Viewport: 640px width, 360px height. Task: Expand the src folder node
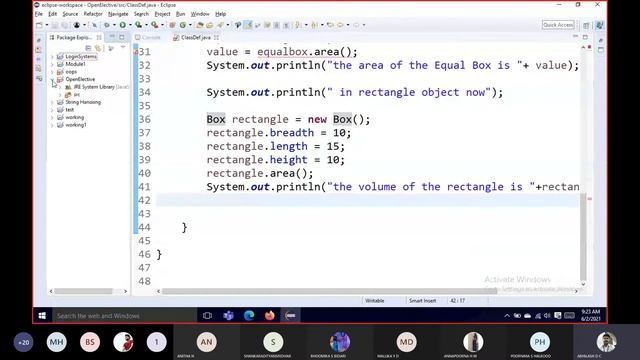pos(60,95)
